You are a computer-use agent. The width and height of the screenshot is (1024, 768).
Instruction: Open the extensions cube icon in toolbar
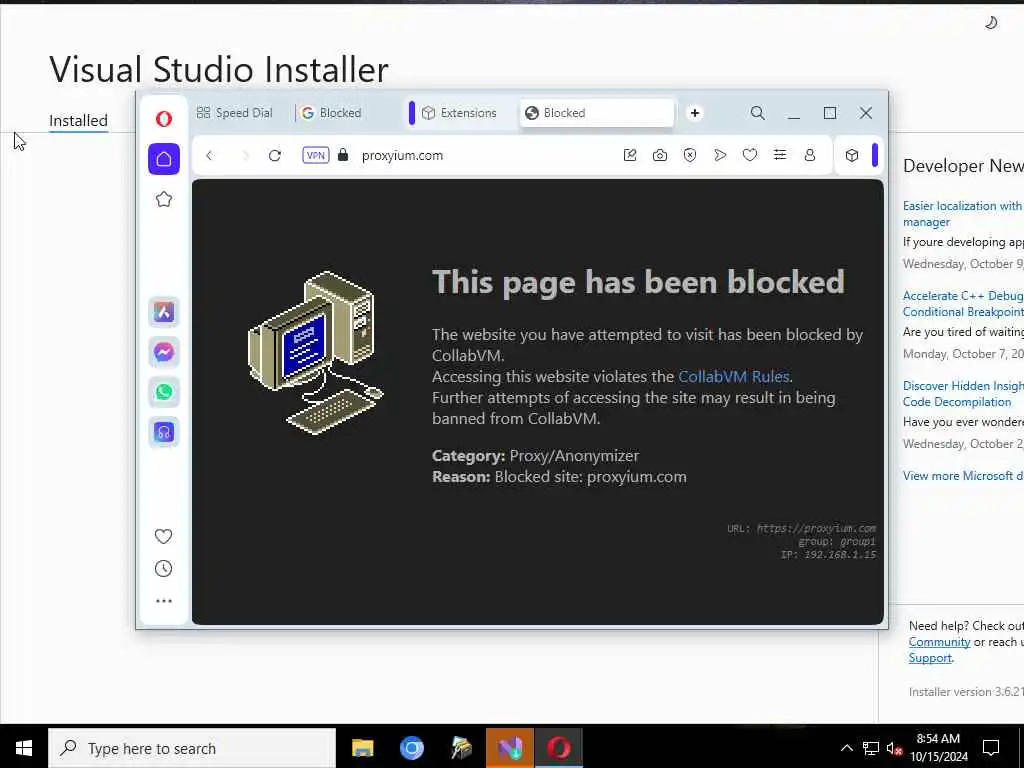click(x=852, y=155)
